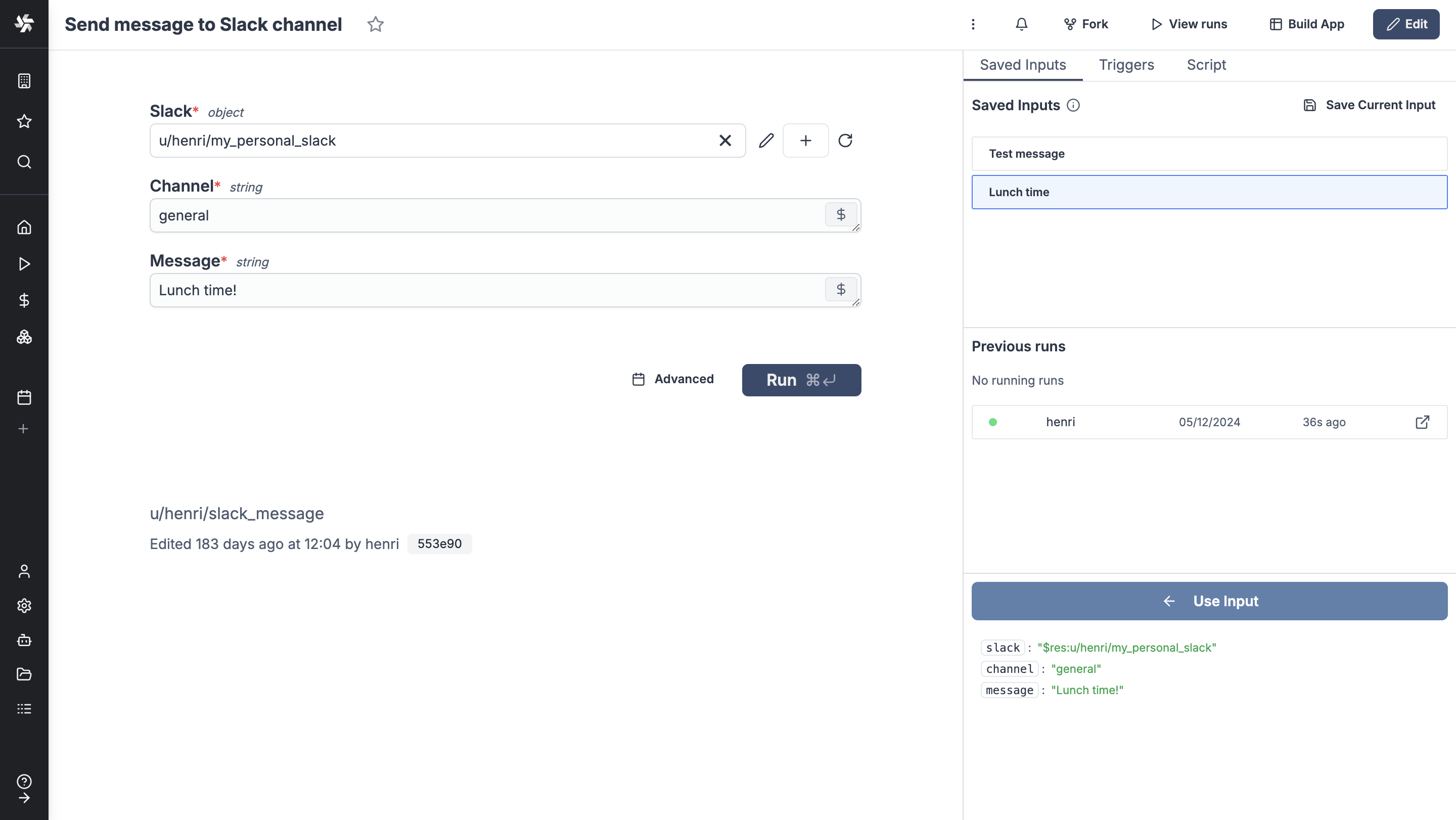Open Variables from sidebar dollar icon
The height and width of the screenshot is (820, 1456).
coord(24,300)
